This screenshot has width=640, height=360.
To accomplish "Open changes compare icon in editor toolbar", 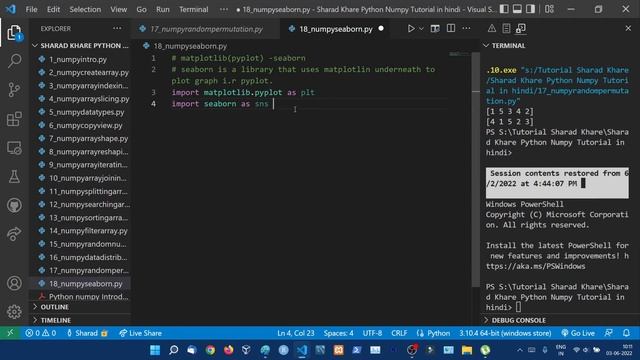I will pos(435,29).
